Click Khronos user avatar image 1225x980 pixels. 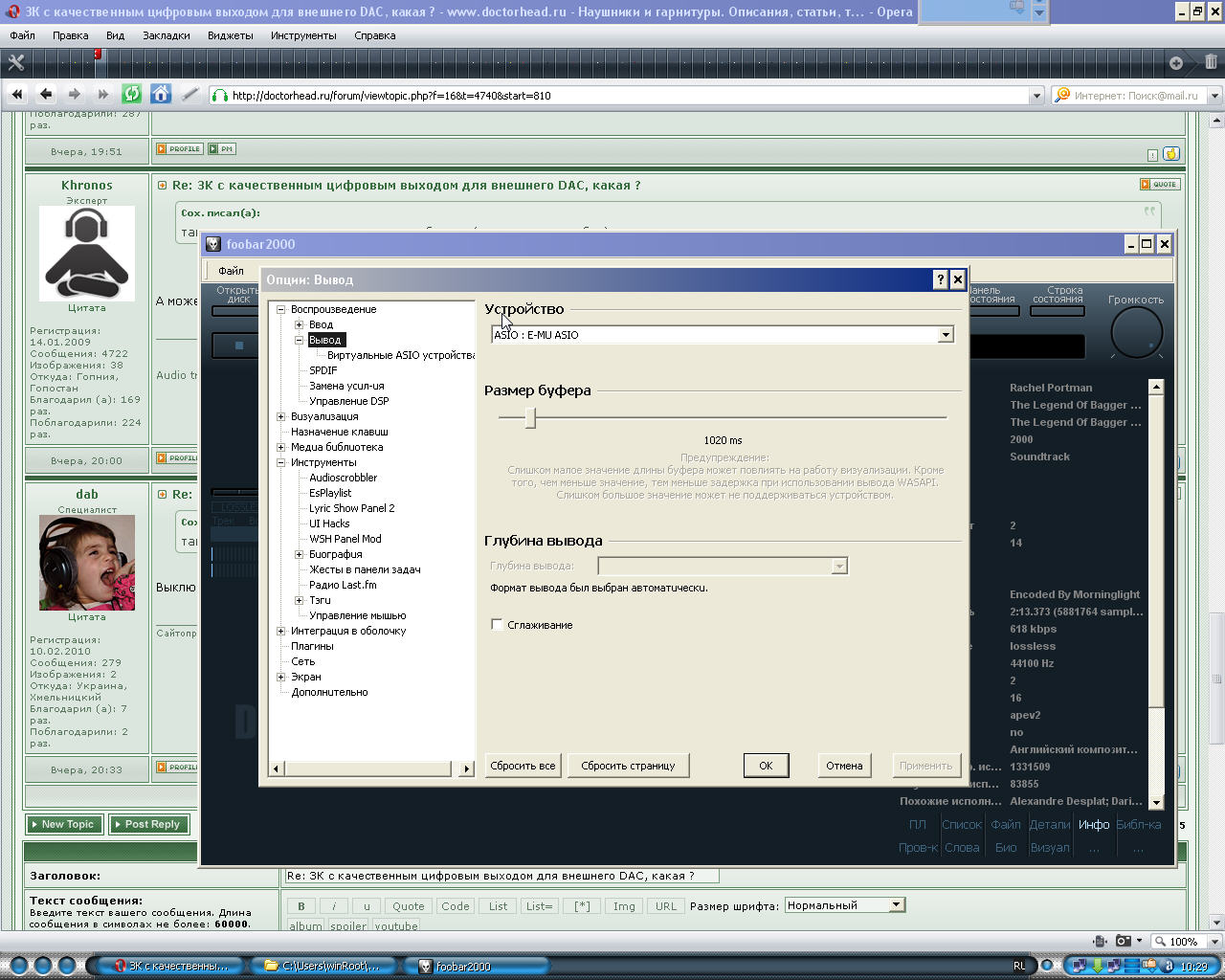(x=87, y=254)
